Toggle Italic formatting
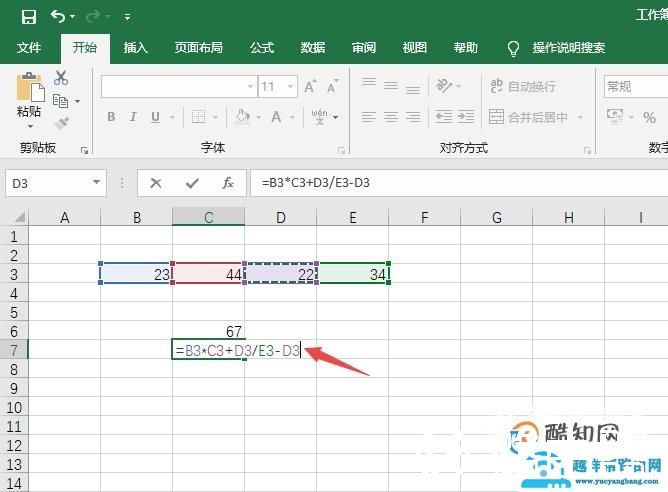668x492 pixels. pyautogui.click(x=133, y=117)
